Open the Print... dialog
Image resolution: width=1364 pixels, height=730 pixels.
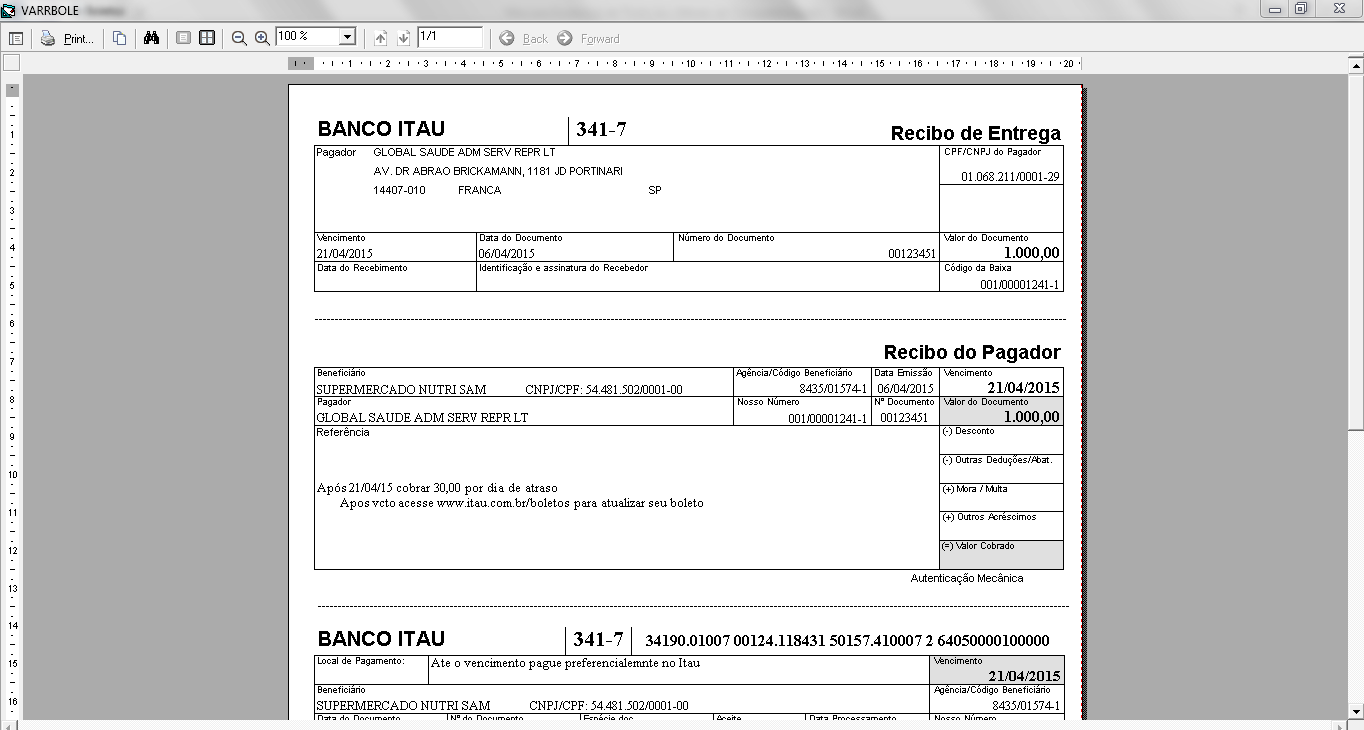click(67, 38)
